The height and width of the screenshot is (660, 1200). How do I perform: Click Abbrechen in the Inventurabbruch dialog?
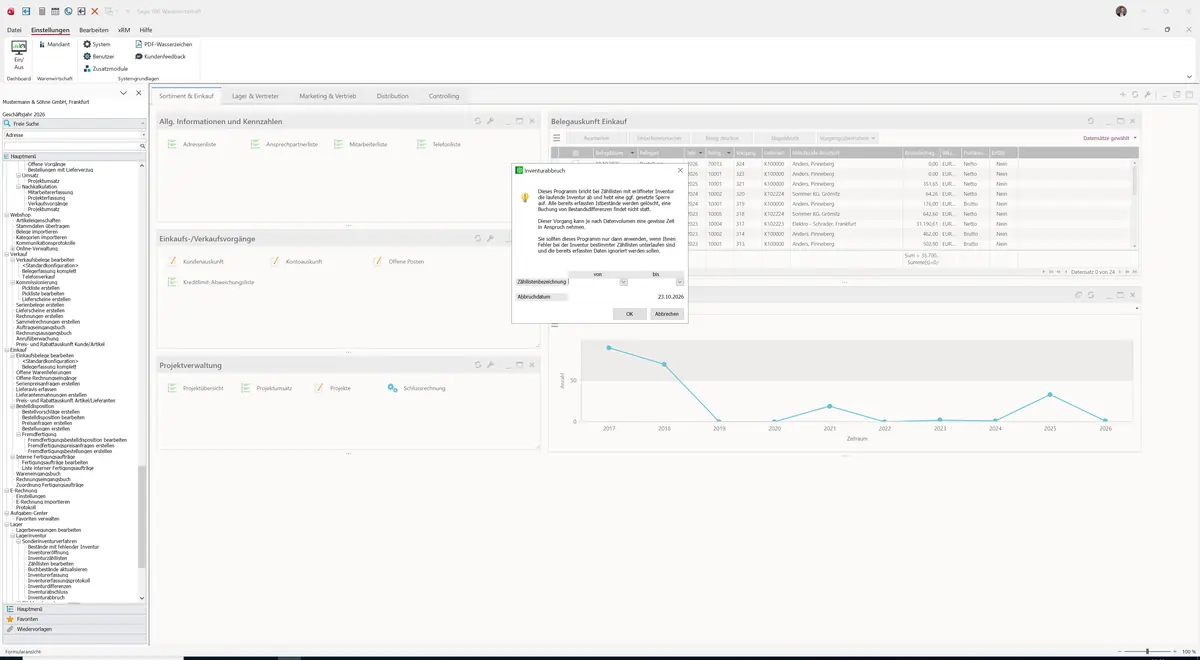pyautogui.click(x=667, y=314)
